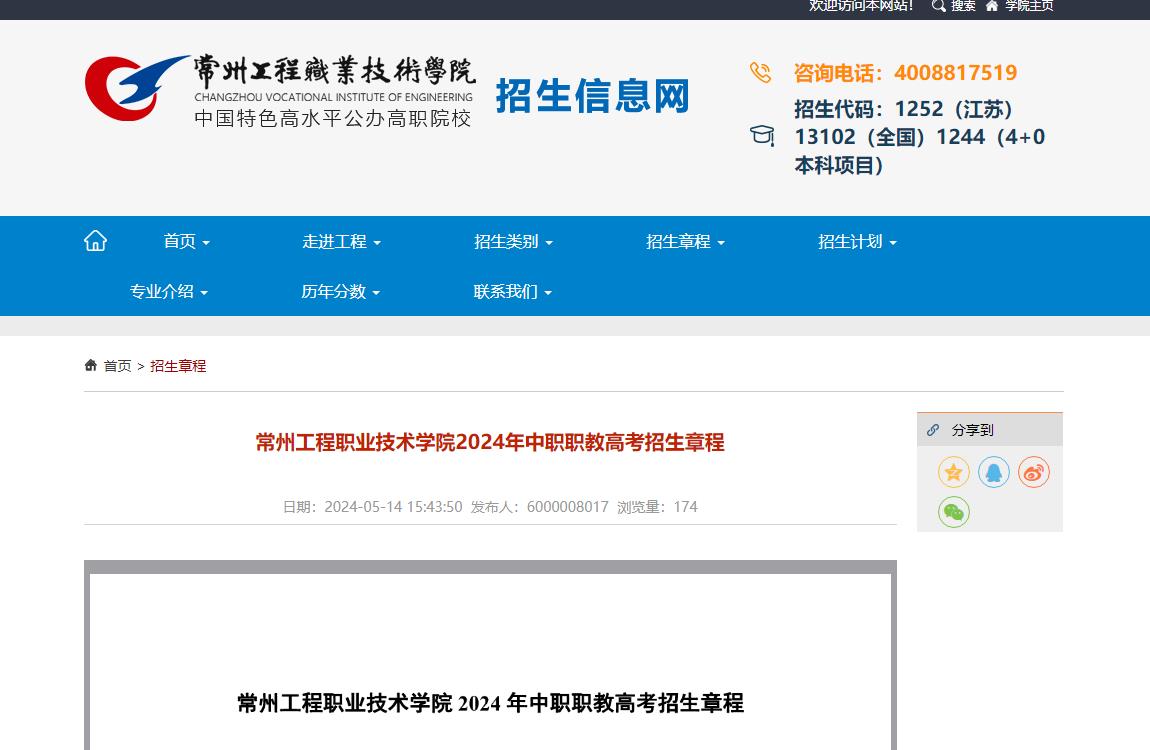Screen dimensions: 1150x750
Task: Share to WeChat via green icon
Action: [x=953, y=512]
